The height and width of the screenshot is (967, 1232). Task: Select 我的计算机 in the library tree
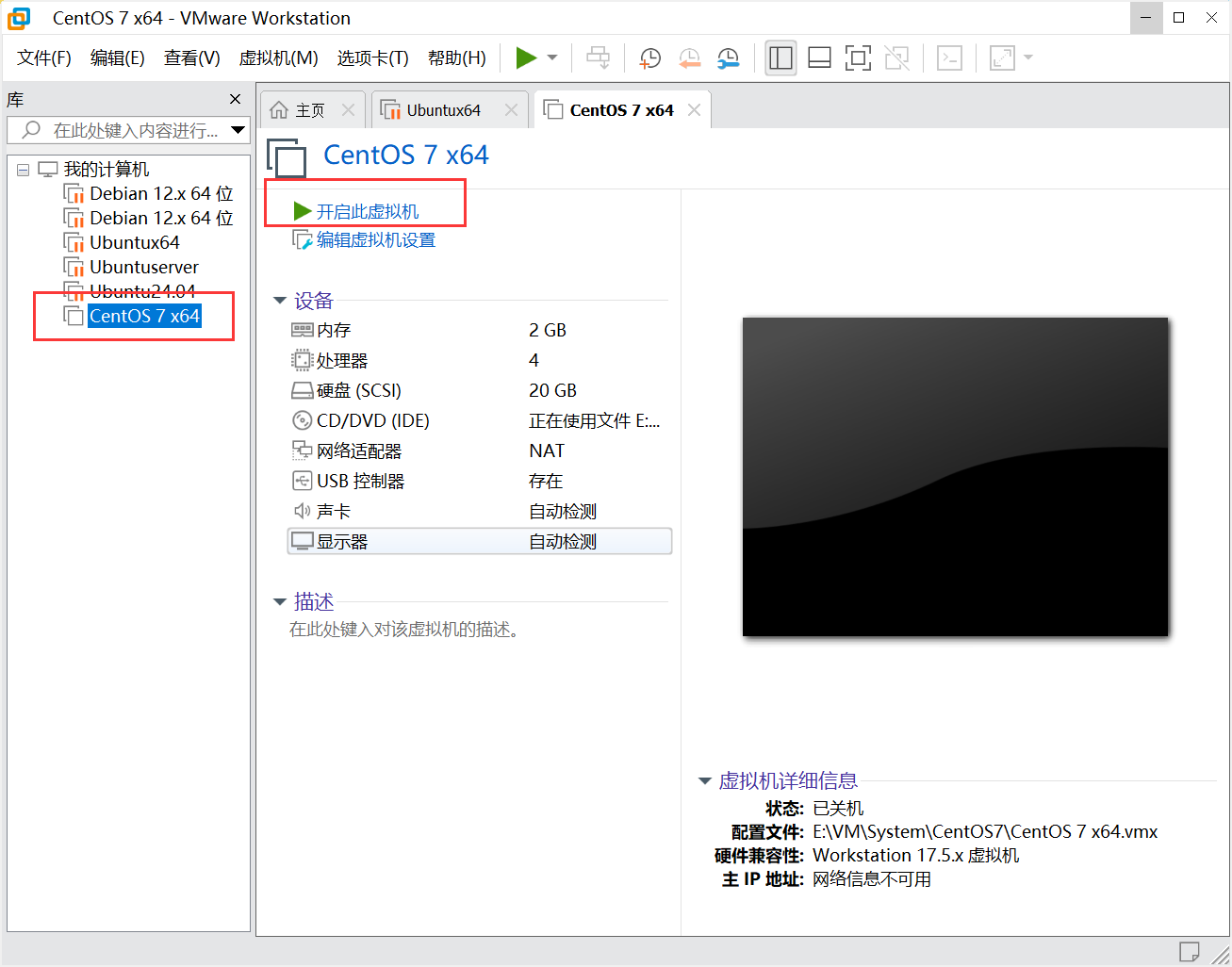(x=106, y=170)
